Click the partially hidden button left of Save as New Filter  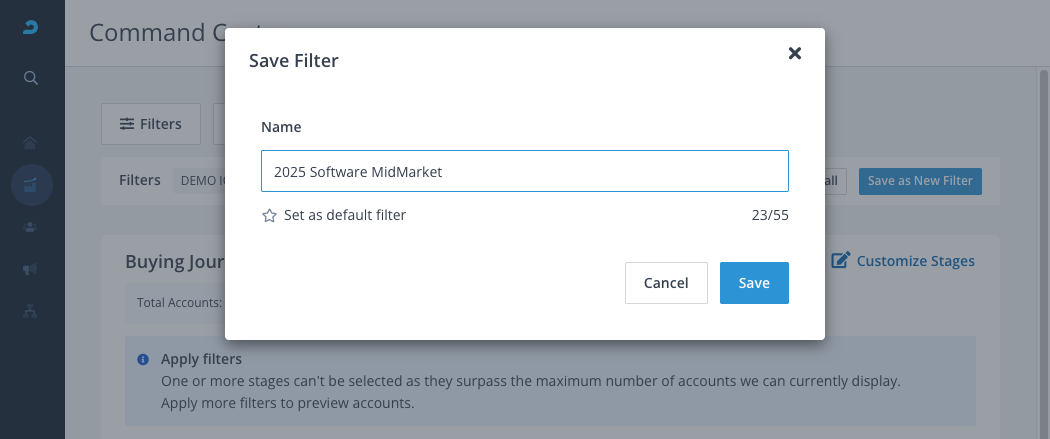pyautogui.click(x=834, y=181)
